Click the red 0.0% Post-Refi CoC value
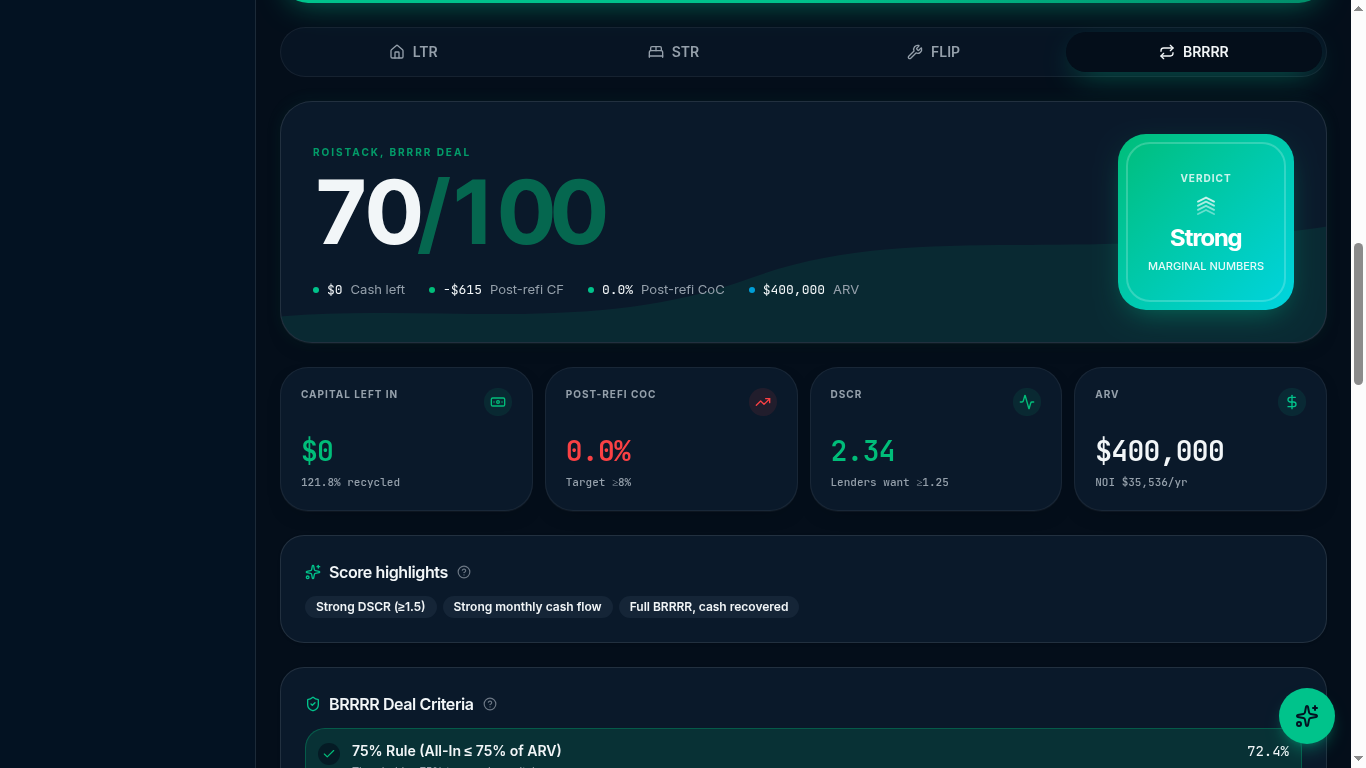 click(x=598, y=451)
